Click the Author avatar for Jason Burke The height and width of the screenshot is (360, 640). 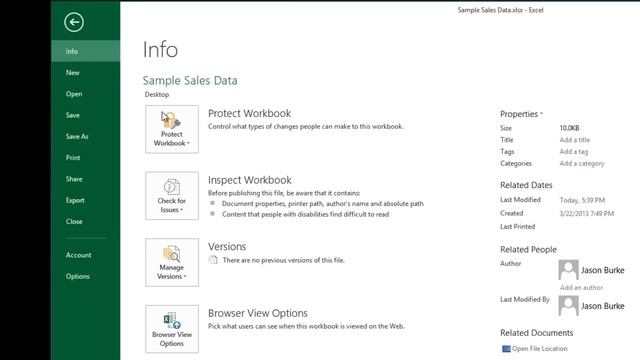[568, 270]
